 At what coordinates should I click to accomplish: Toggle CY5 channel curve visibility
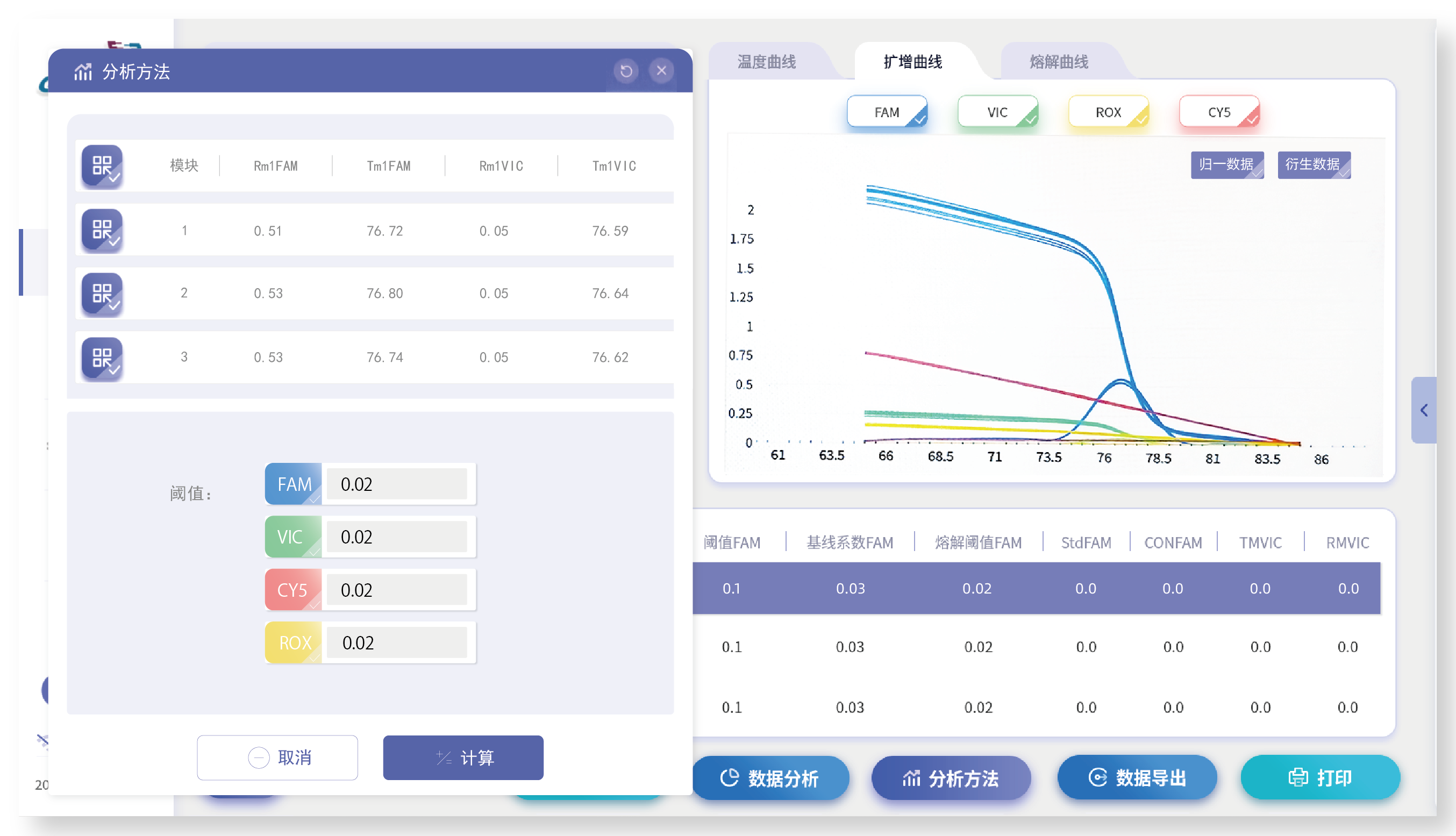(x=1219, y=112)
